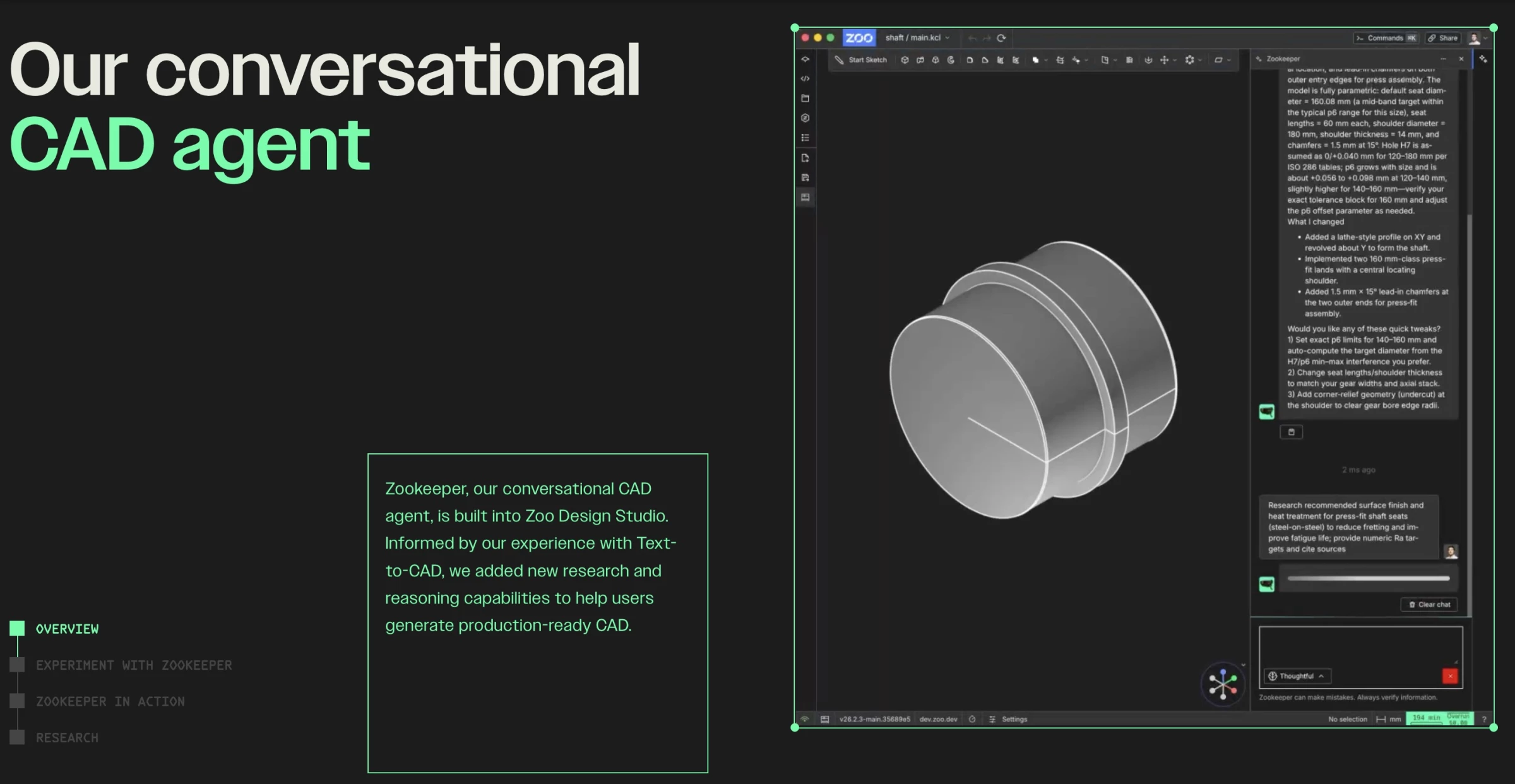
Task: Click the bottom highlighted sidebar panel icon
Action: pos(805,198)
